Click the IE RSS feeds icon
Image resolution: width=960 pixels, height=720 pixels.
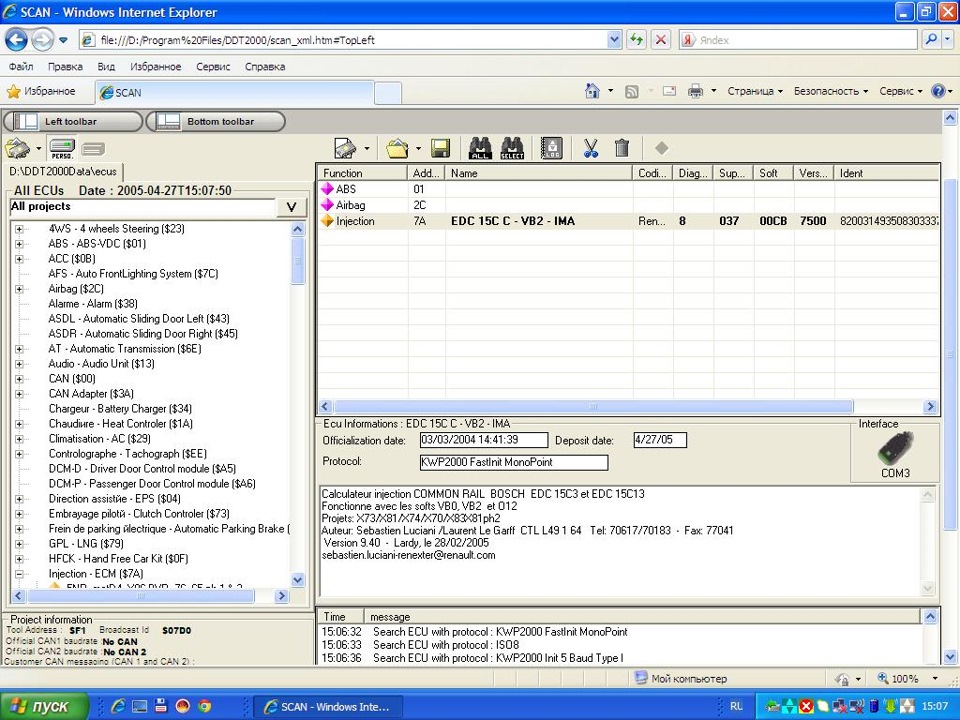(631, 91)
